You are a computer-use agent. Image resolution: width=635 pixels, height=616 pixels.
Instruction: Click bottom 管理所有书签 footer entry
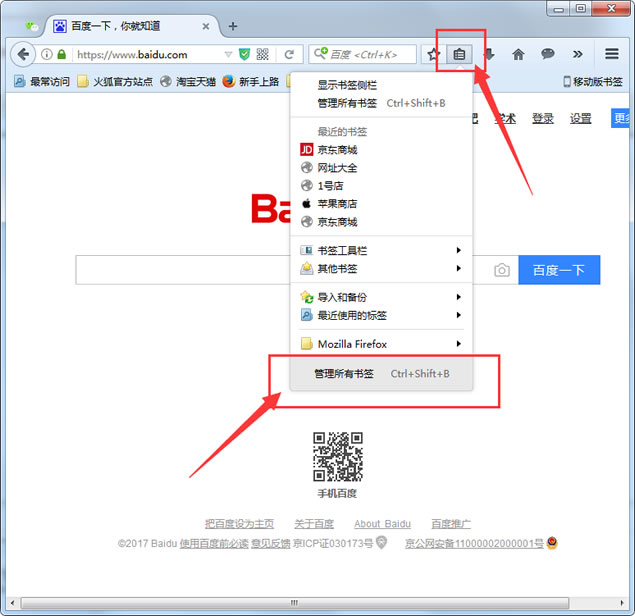tap(381, 373)
